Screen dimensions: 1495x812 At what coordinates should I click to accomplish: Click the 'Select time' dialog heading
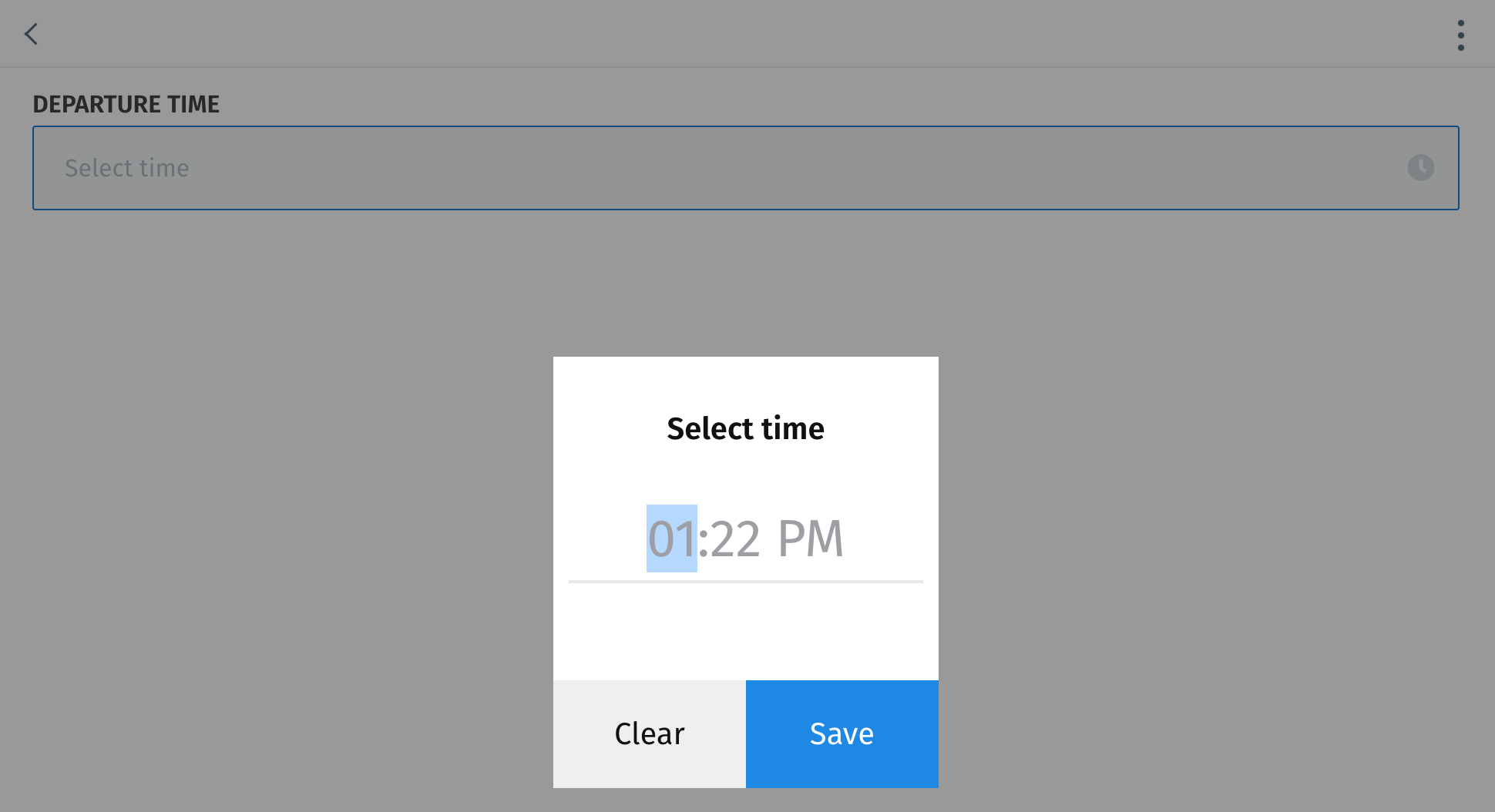(745, 428)
